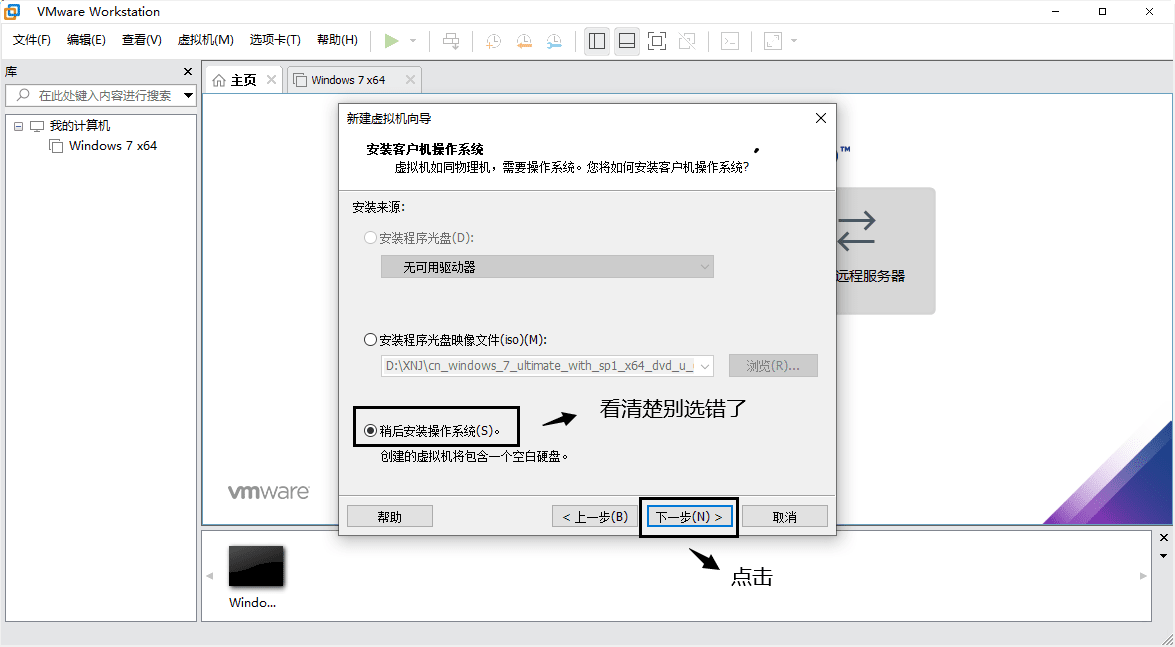Click the revert to snapshot toolbar icon

point(524,40)
